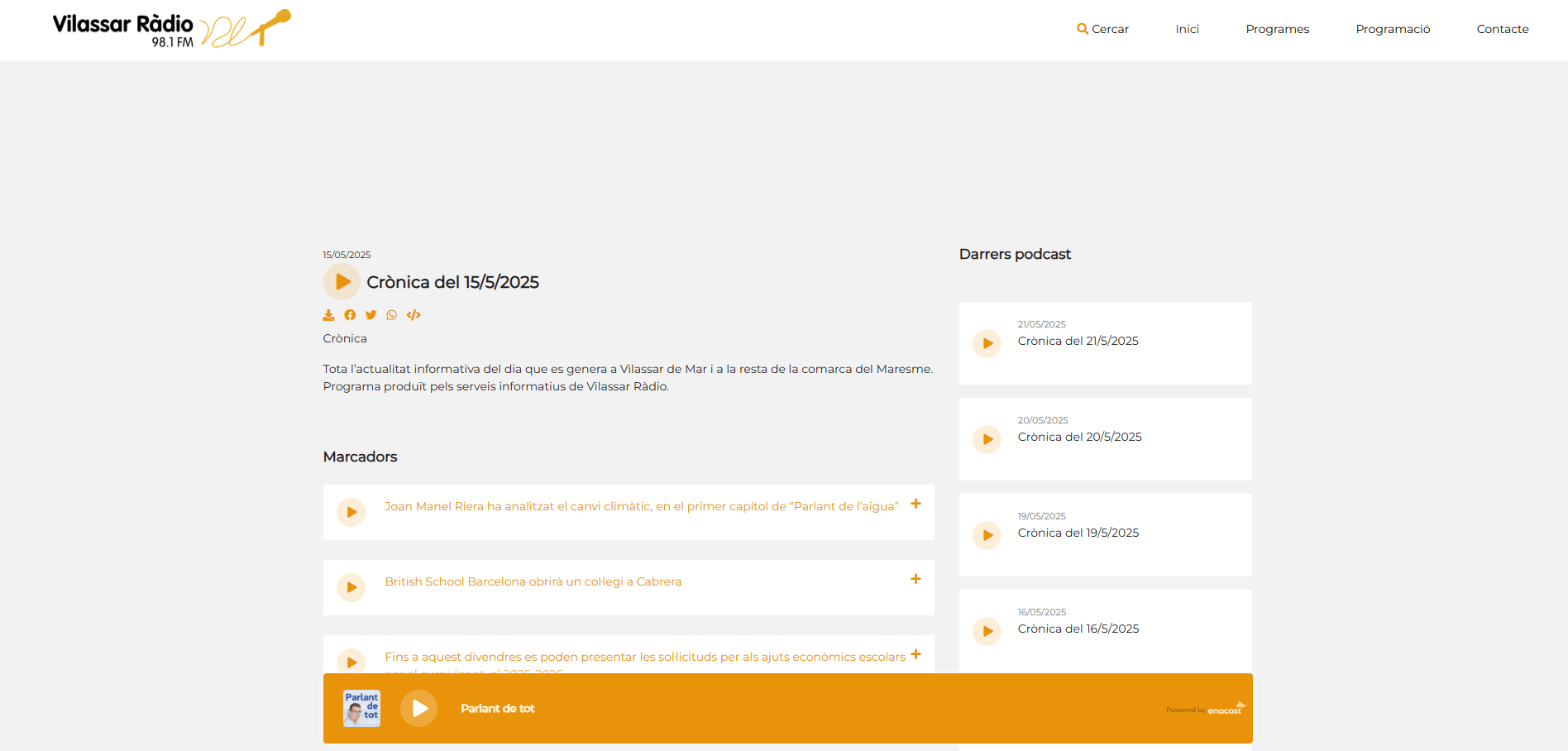Click the Crònica programme name under icons
1568x751 pixels.
click(345, 338)
